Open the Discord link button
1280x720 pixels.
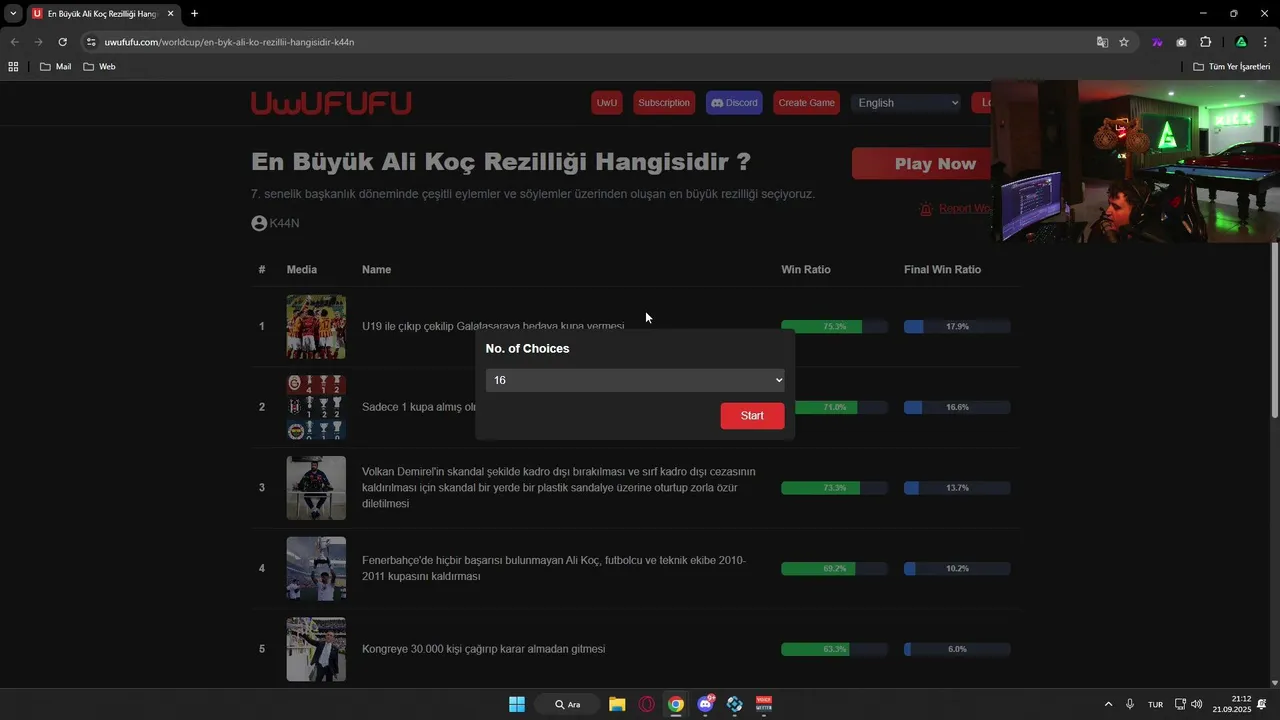(x=734, y=103)
